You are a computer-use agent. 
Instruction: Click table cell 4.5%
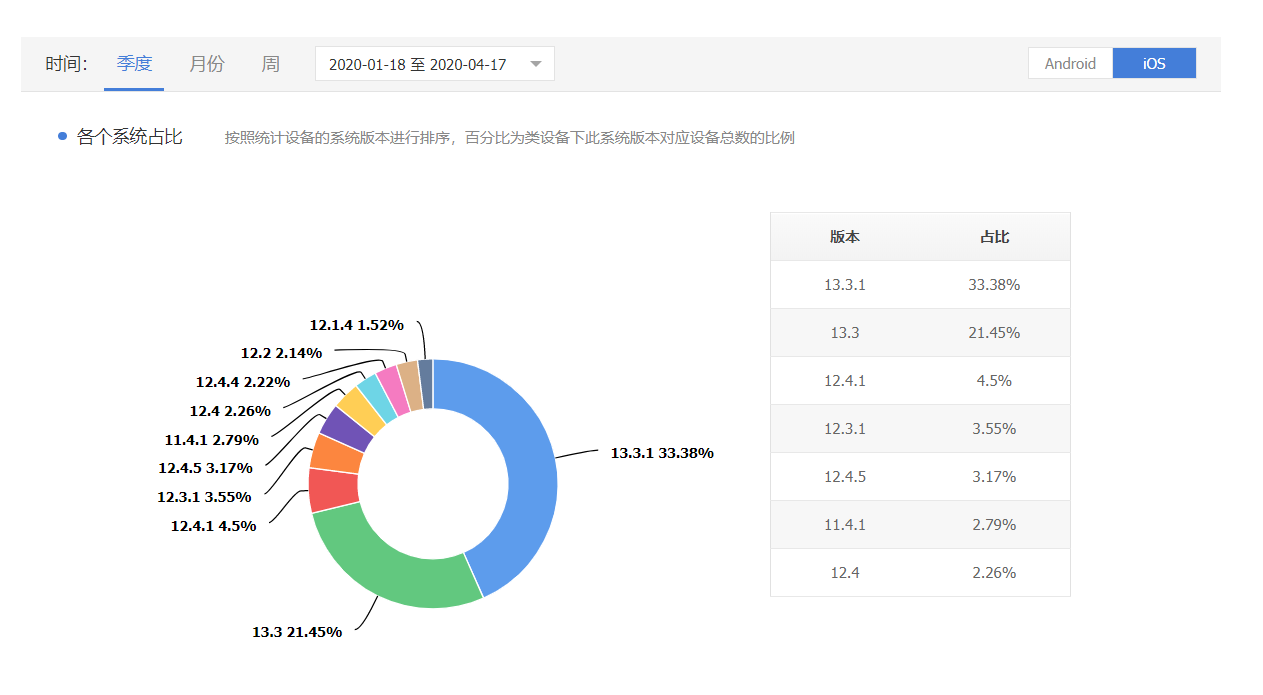994,381
